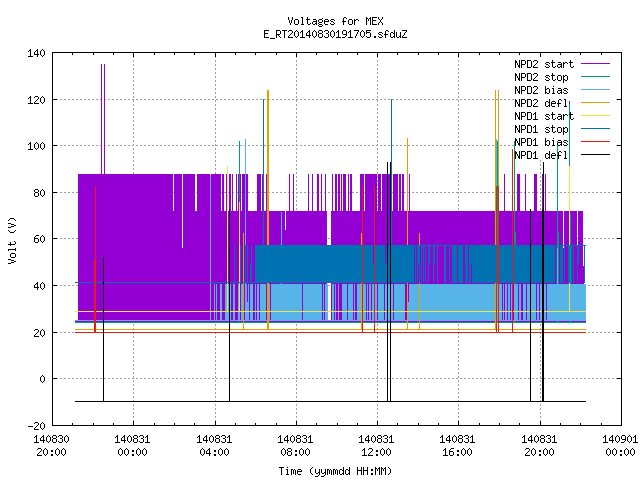Click the y-axis tick value 20

pos(40,333)
